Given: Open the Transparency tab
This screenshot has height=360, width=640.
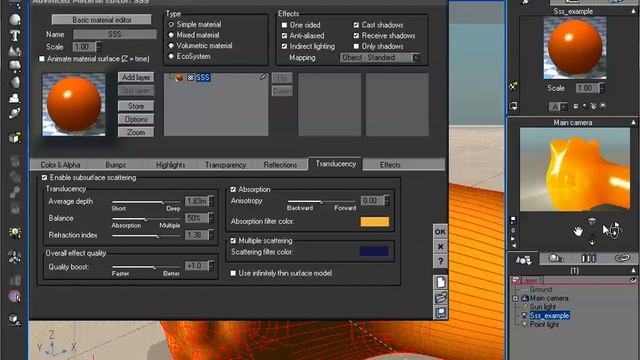Looking at the screenshot, I should (225, 165).
